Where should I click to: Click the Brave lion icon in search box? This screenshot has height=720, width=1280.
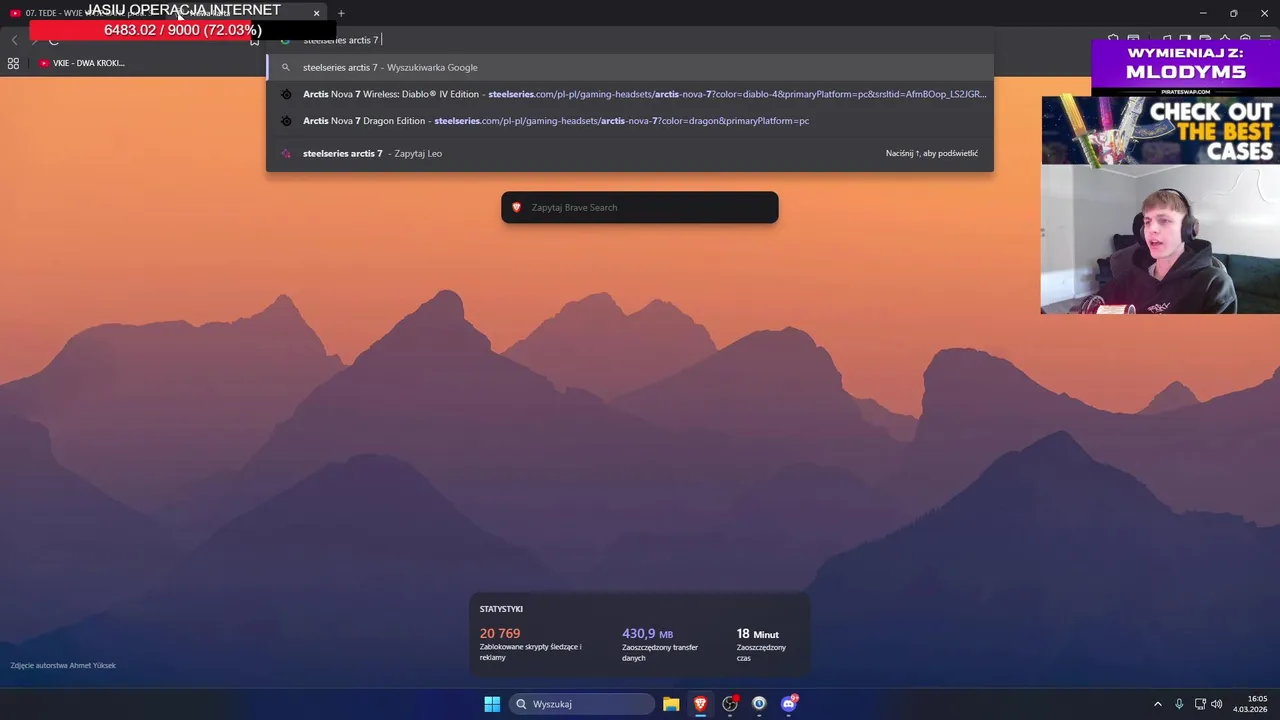(516, 207)
